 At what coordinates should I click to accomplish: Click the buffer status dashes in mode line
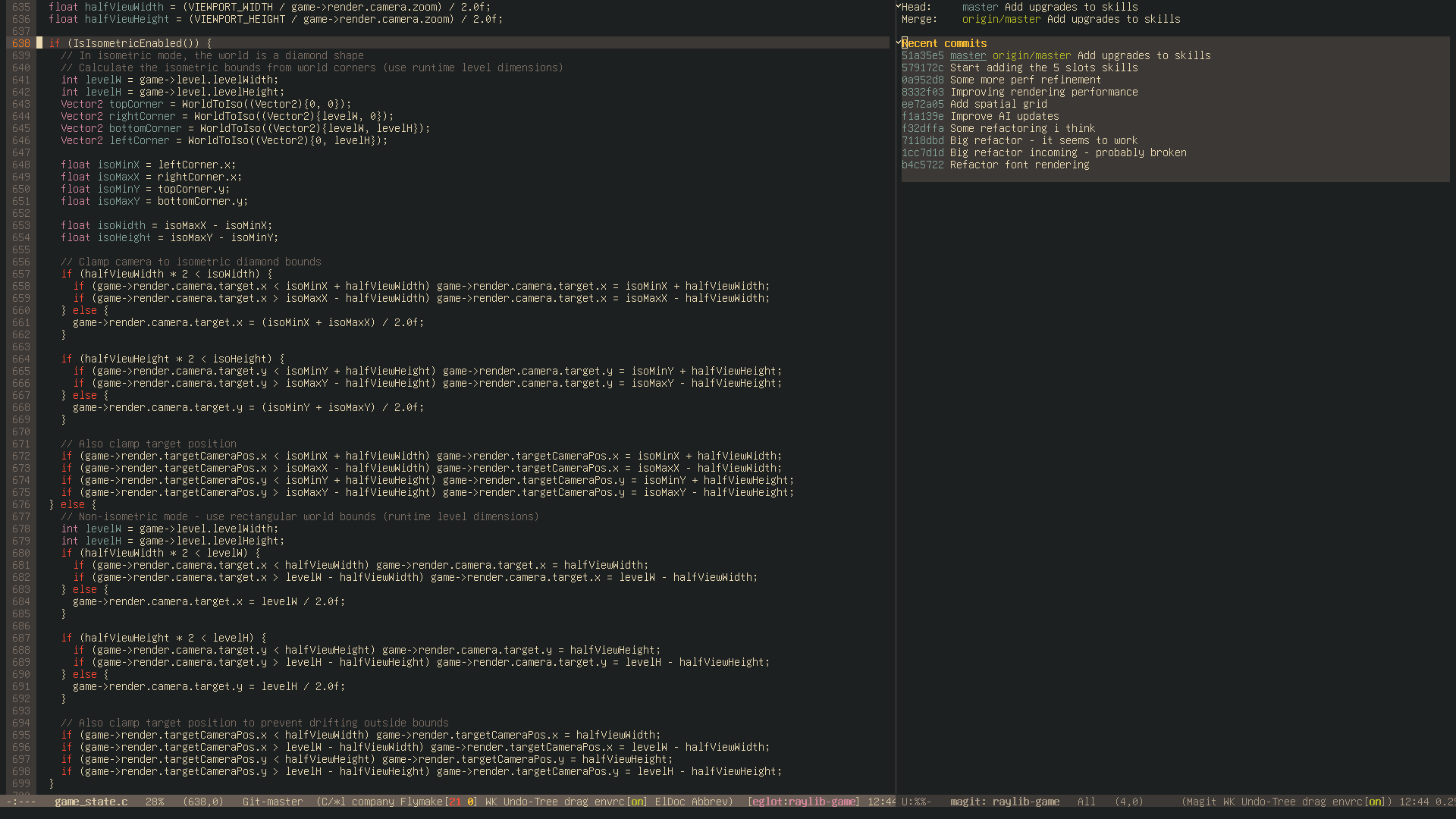(21, 802)
